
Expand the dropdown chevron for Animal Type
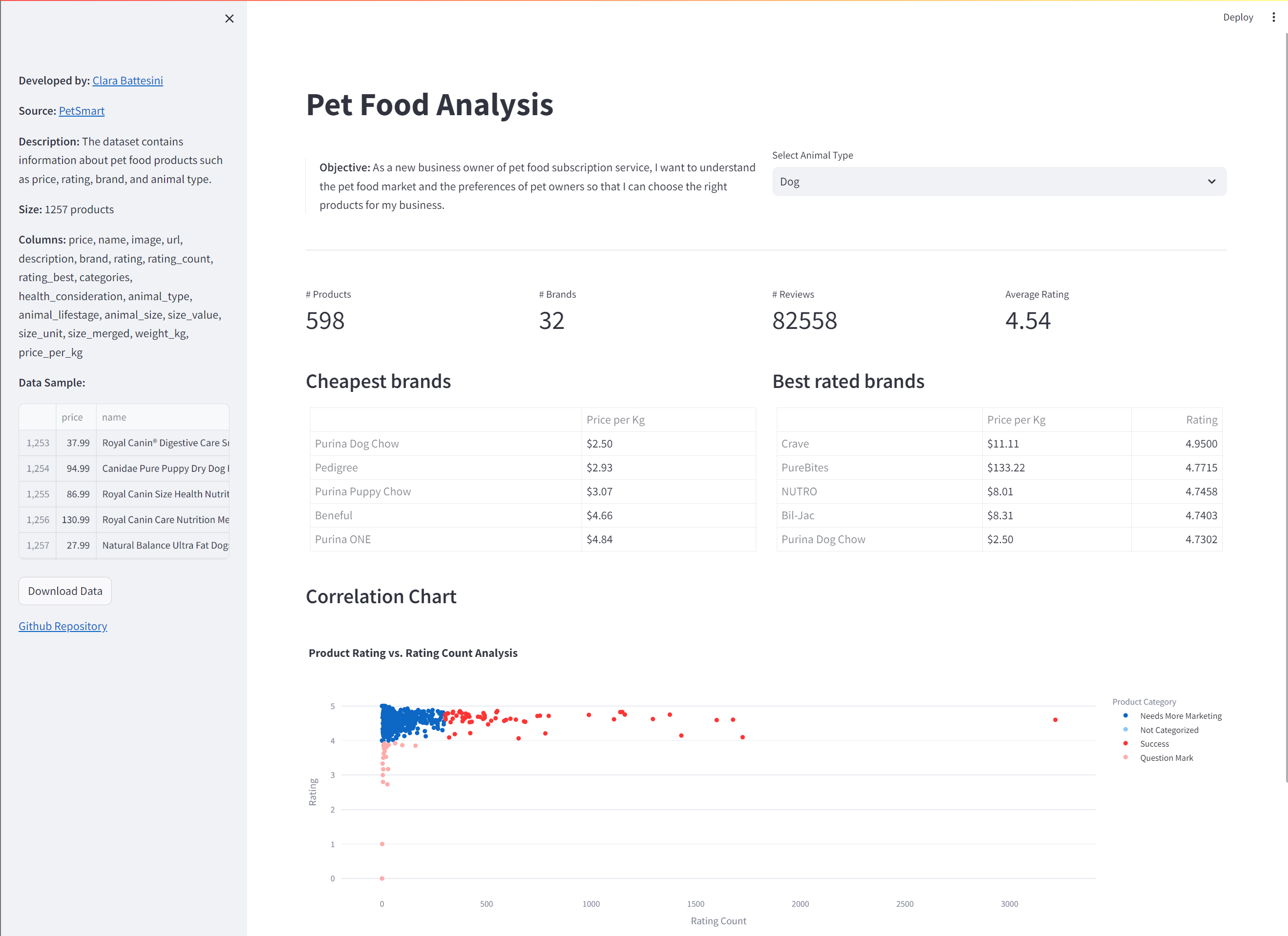(x=1212, y=182)
